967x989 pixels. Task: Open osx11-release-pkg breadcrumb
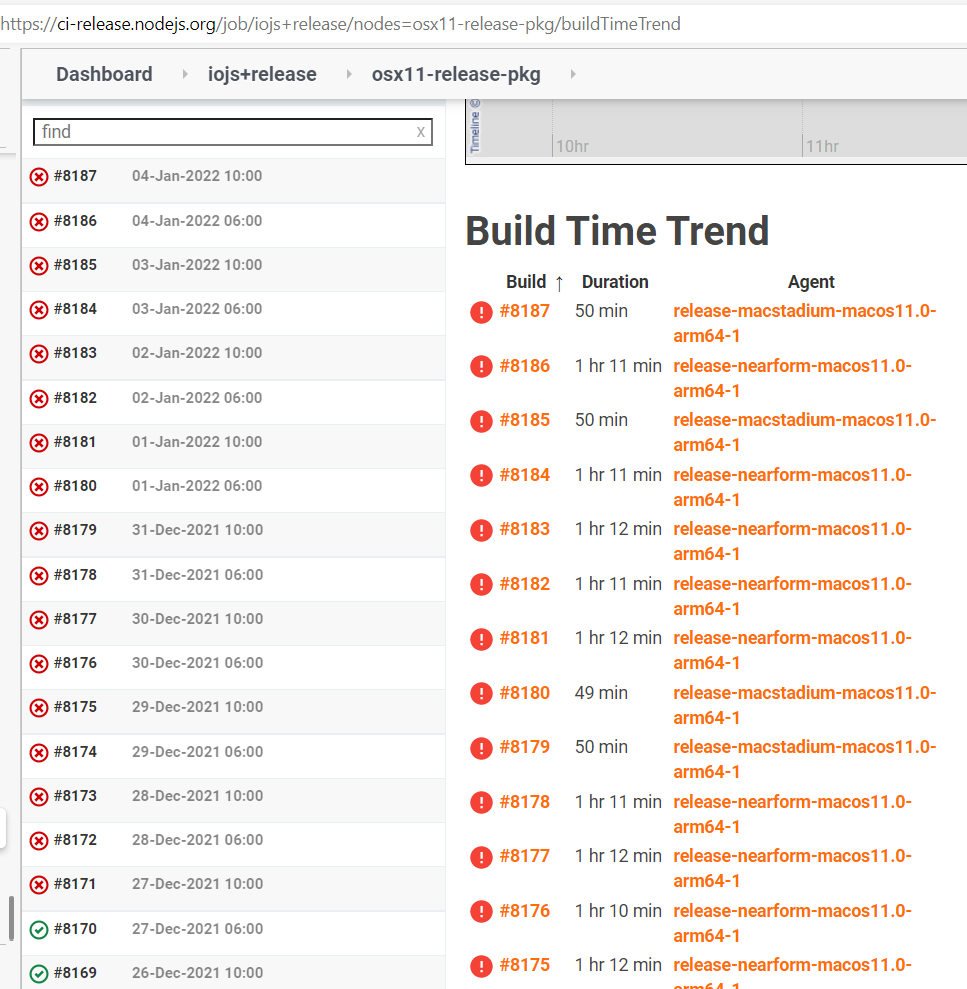coord(456,74)
